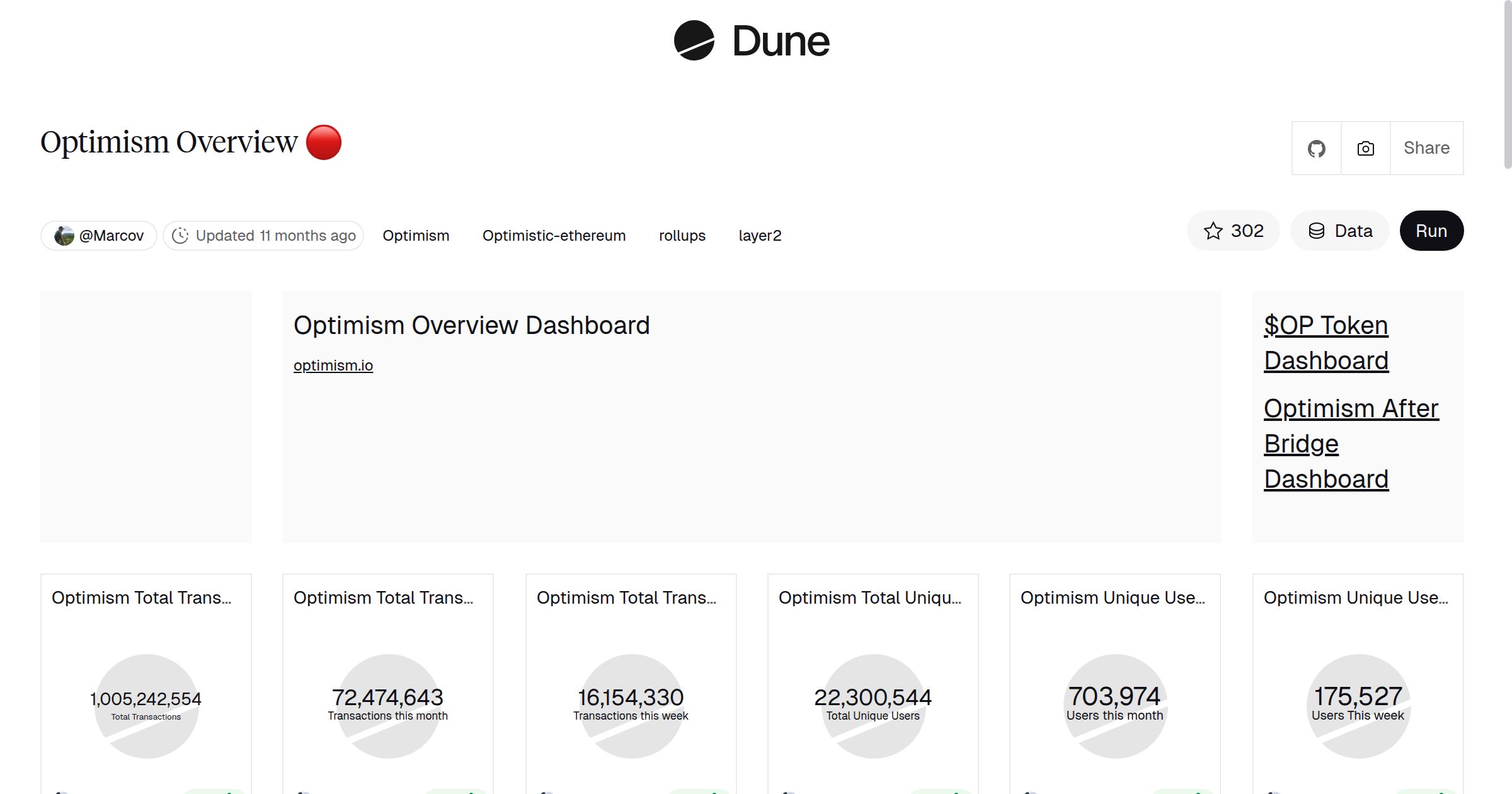Open the optimism.io link

click(x=333, y=365)
